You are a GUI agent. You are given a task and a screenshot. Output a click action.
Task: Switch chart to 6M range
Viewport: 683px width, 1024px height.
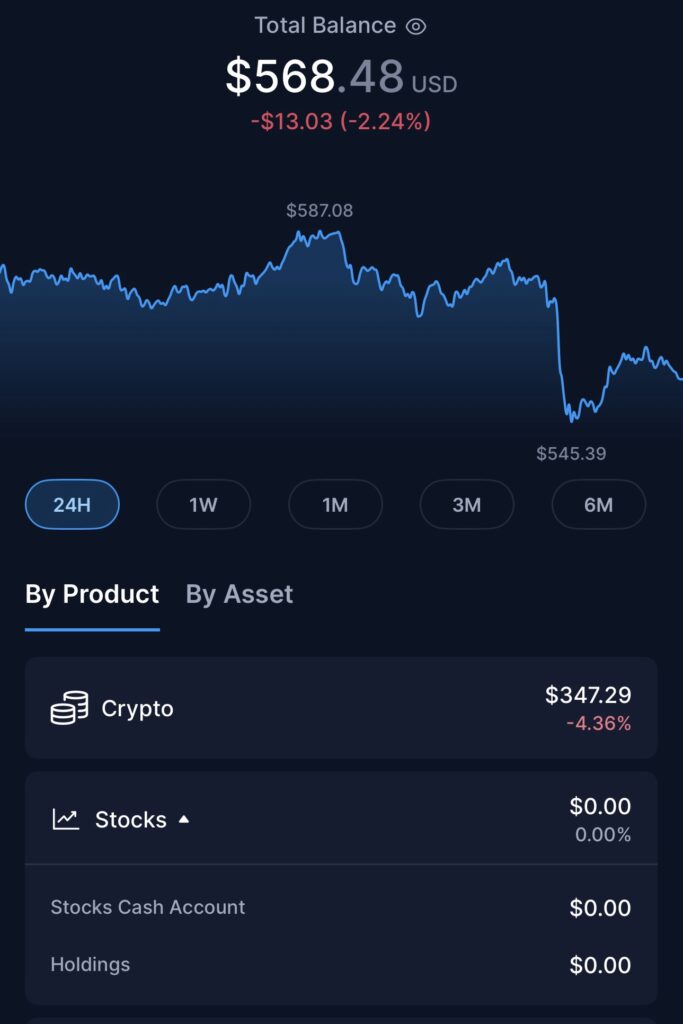click(598, 505)
